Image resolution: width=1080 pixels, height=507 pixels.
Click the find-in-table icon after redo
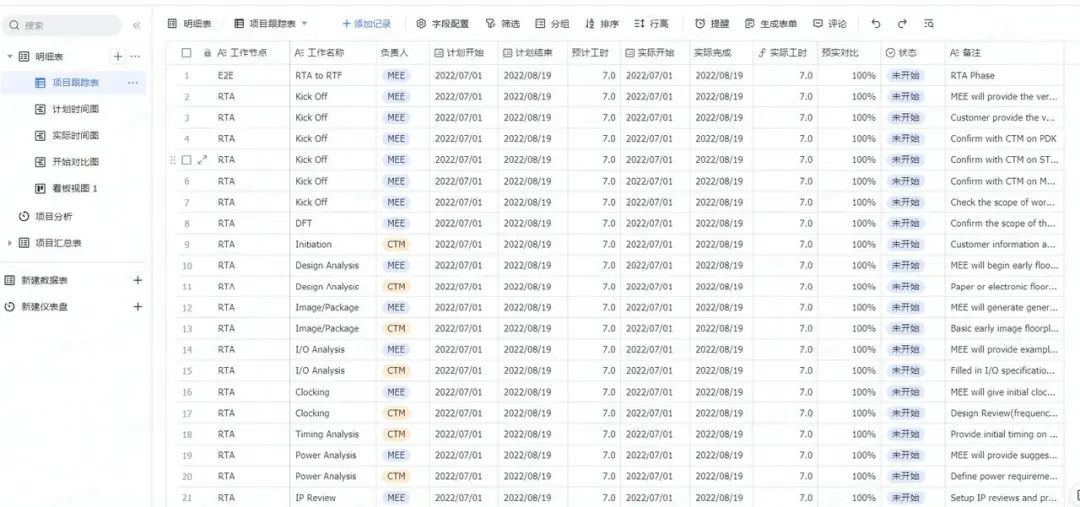point(929,23)
